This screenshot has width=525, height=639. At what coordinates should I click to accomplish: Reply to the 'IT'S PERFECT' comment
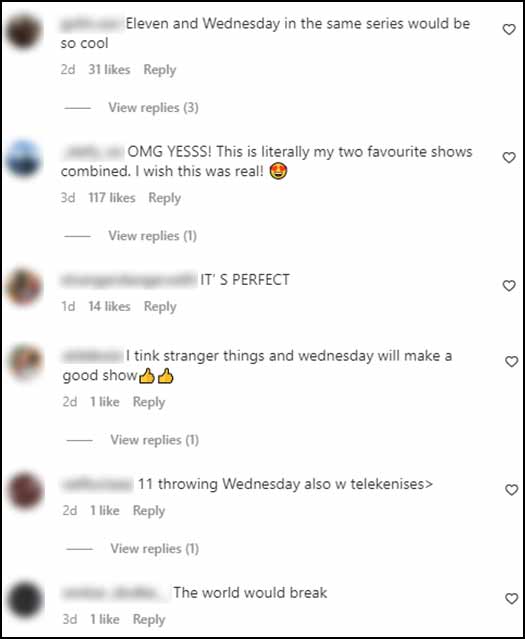click(160, 306)
